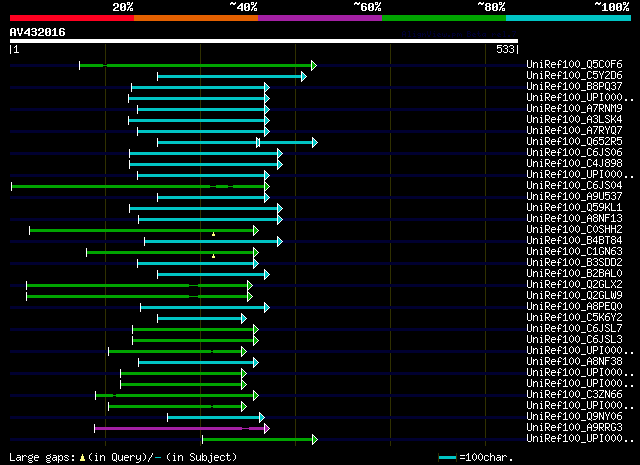Image resolution: width=640 pixels, height=465 pixels.
Task: Click the white AV432016 query sequence bar
Action: [x=264, y=41]
